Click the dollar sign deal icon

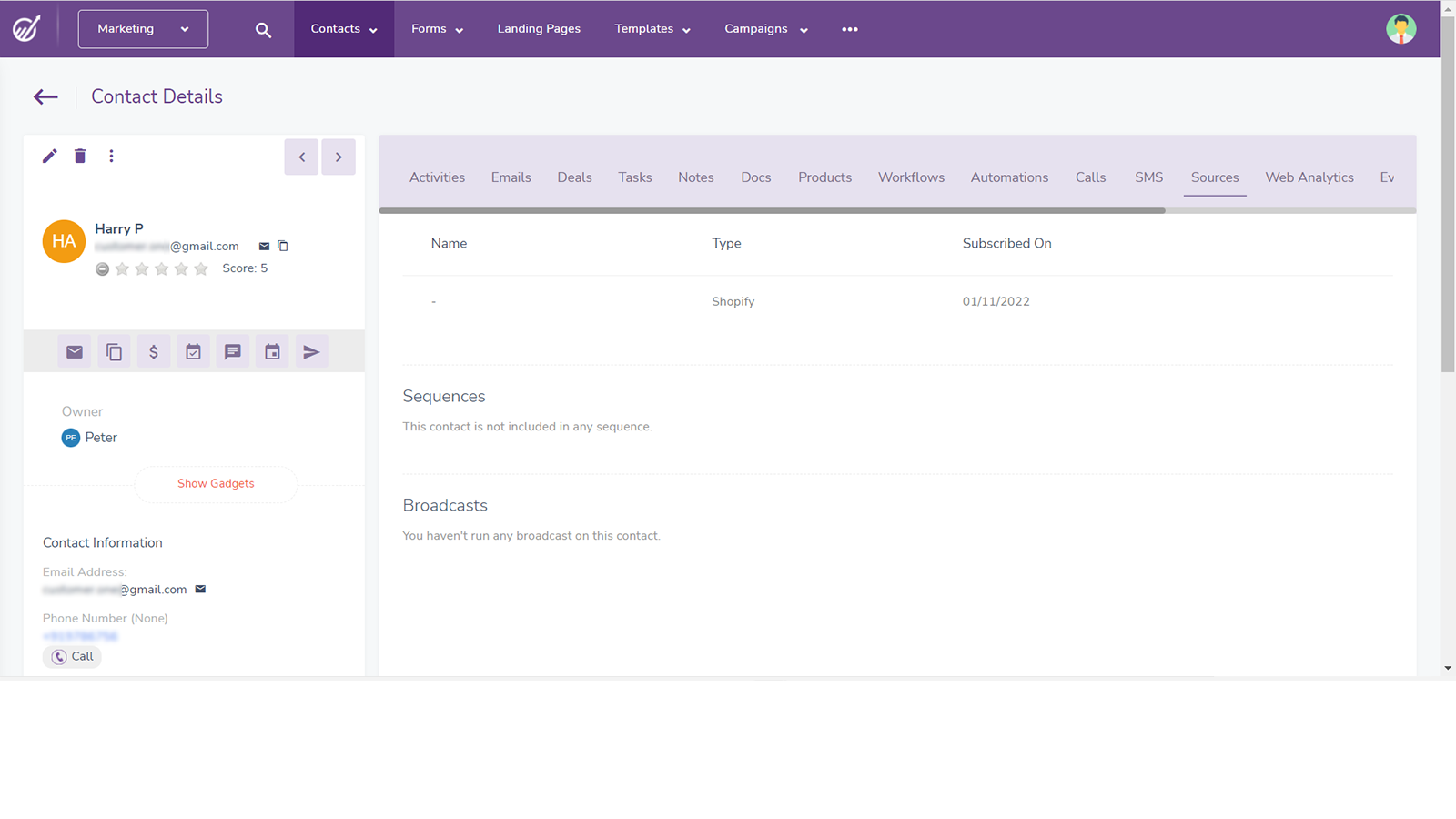click(x=154, y=352)
